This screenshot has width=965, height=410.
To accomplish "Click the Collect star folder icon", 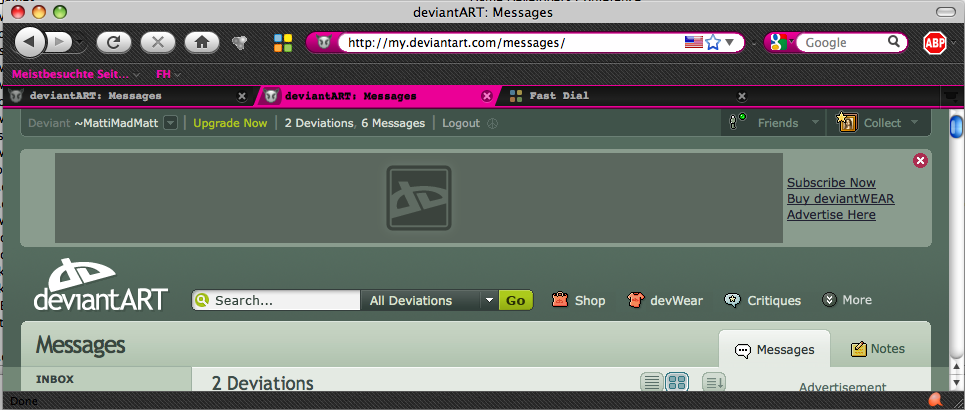I will point(847,122).
